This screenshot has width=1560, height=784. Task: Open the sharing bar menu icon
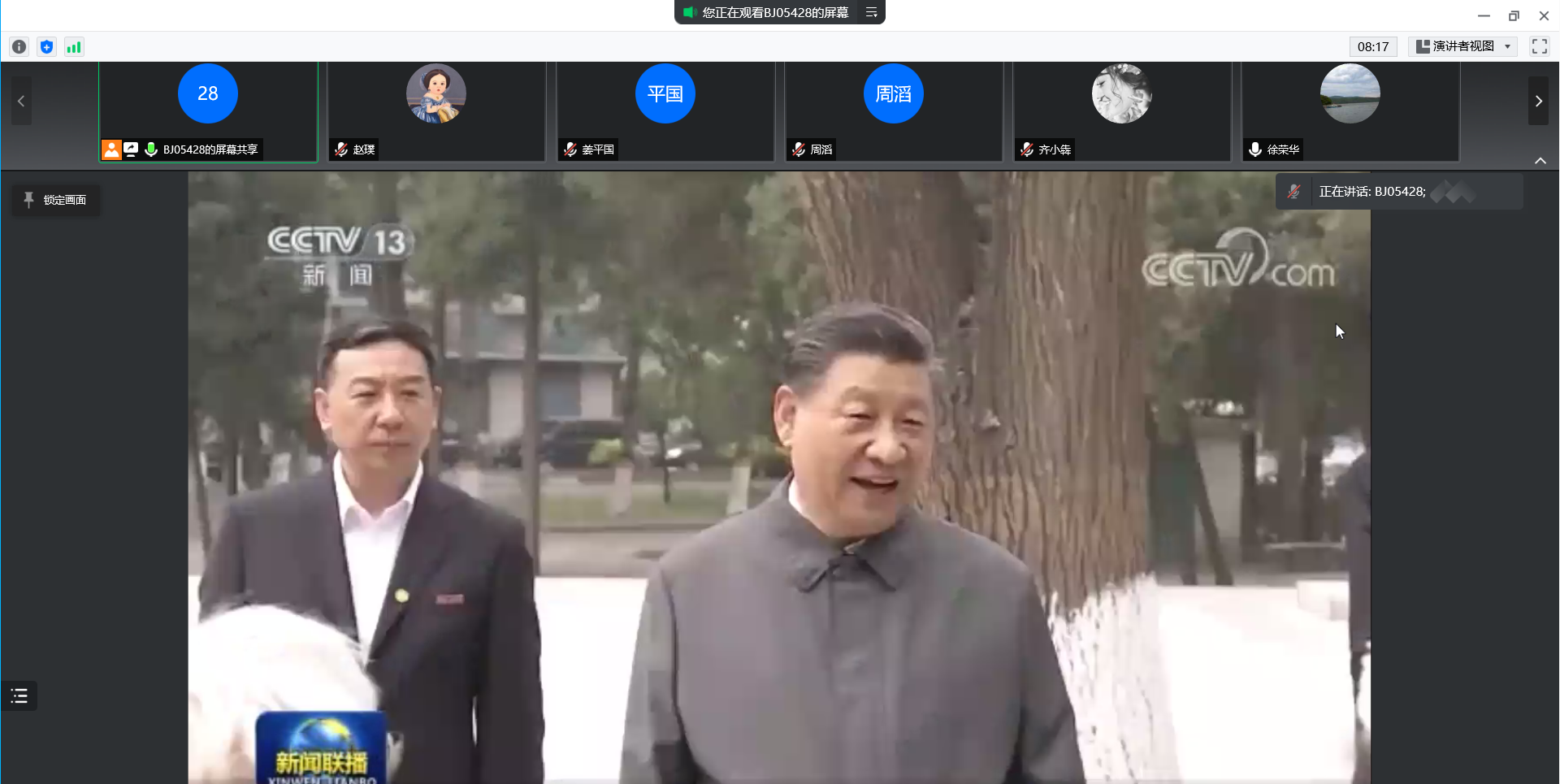[871, 12]
